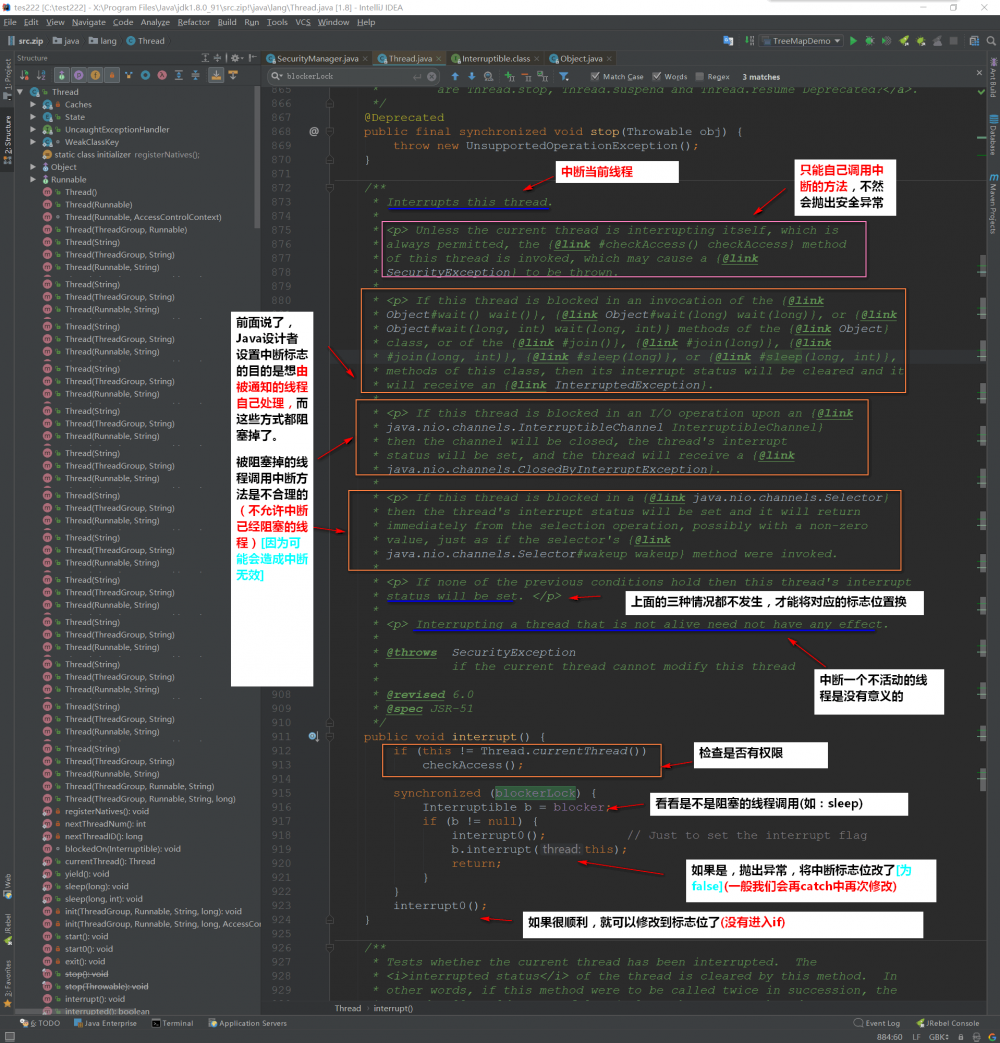Sort structure members alphabetically

coord(43,75)
